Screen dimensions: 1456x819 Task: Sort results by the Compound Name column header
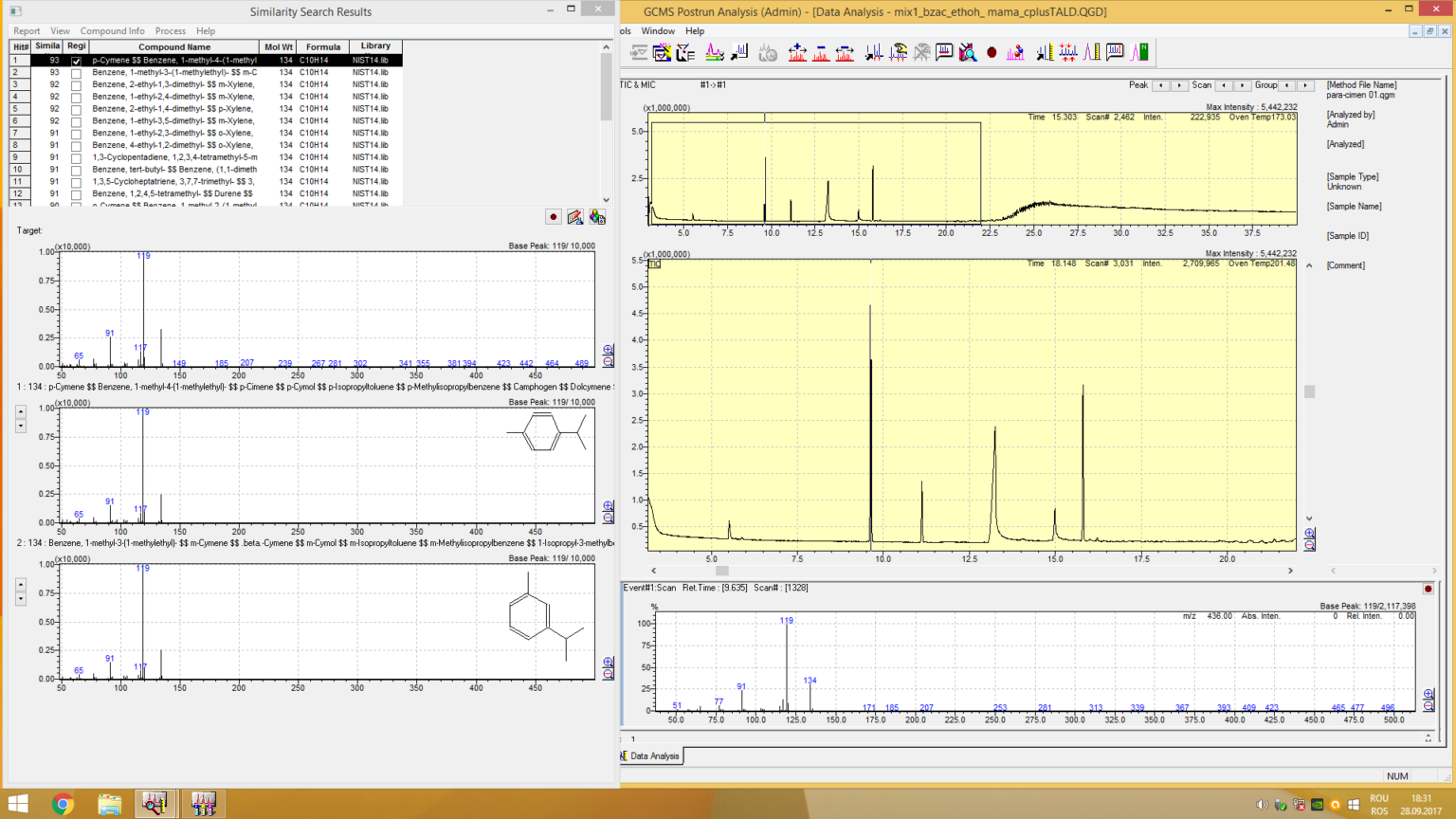tap(174, 46)
